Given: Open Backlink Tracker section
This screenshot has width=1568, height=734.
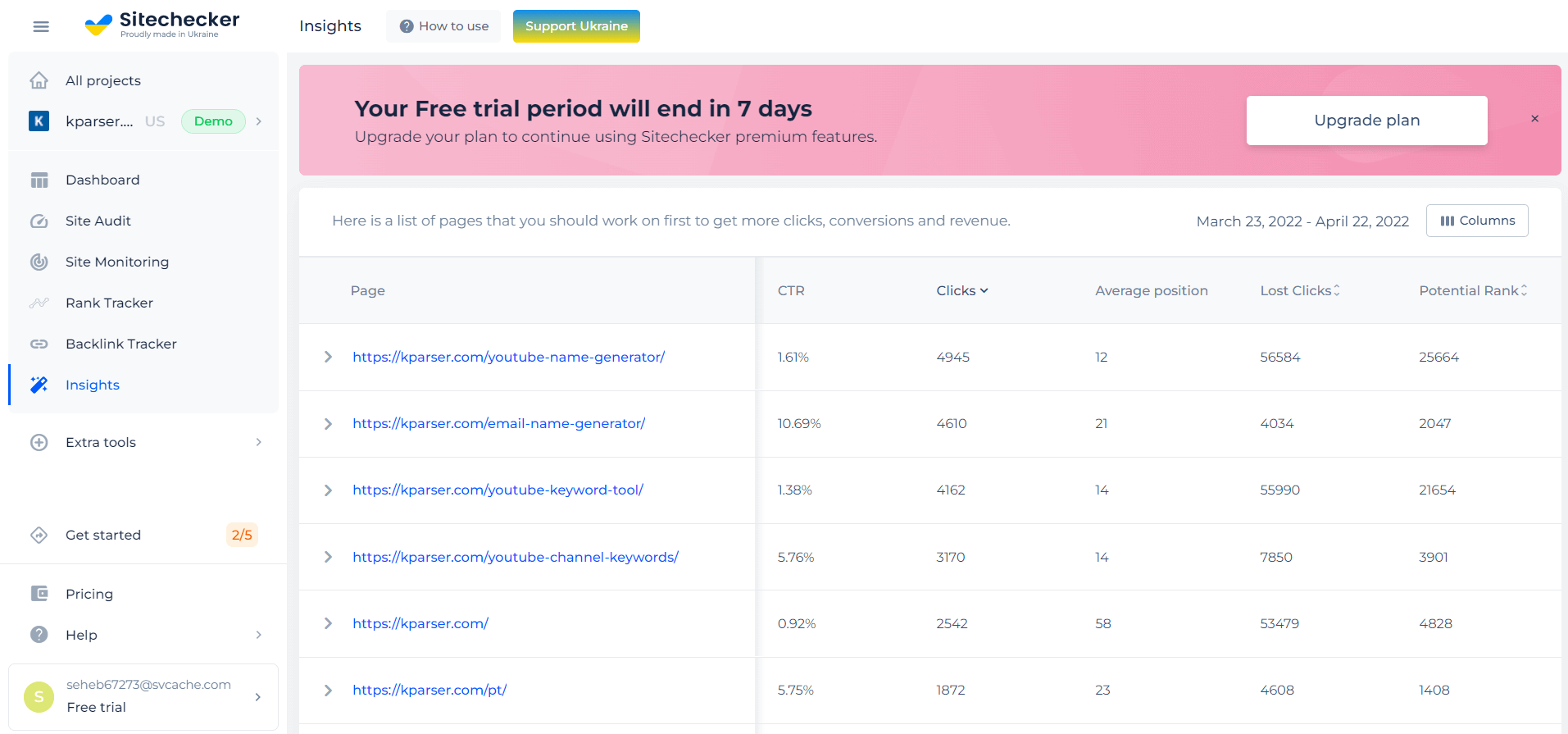Looking at the screenshot, I should (x=121, y=344).
